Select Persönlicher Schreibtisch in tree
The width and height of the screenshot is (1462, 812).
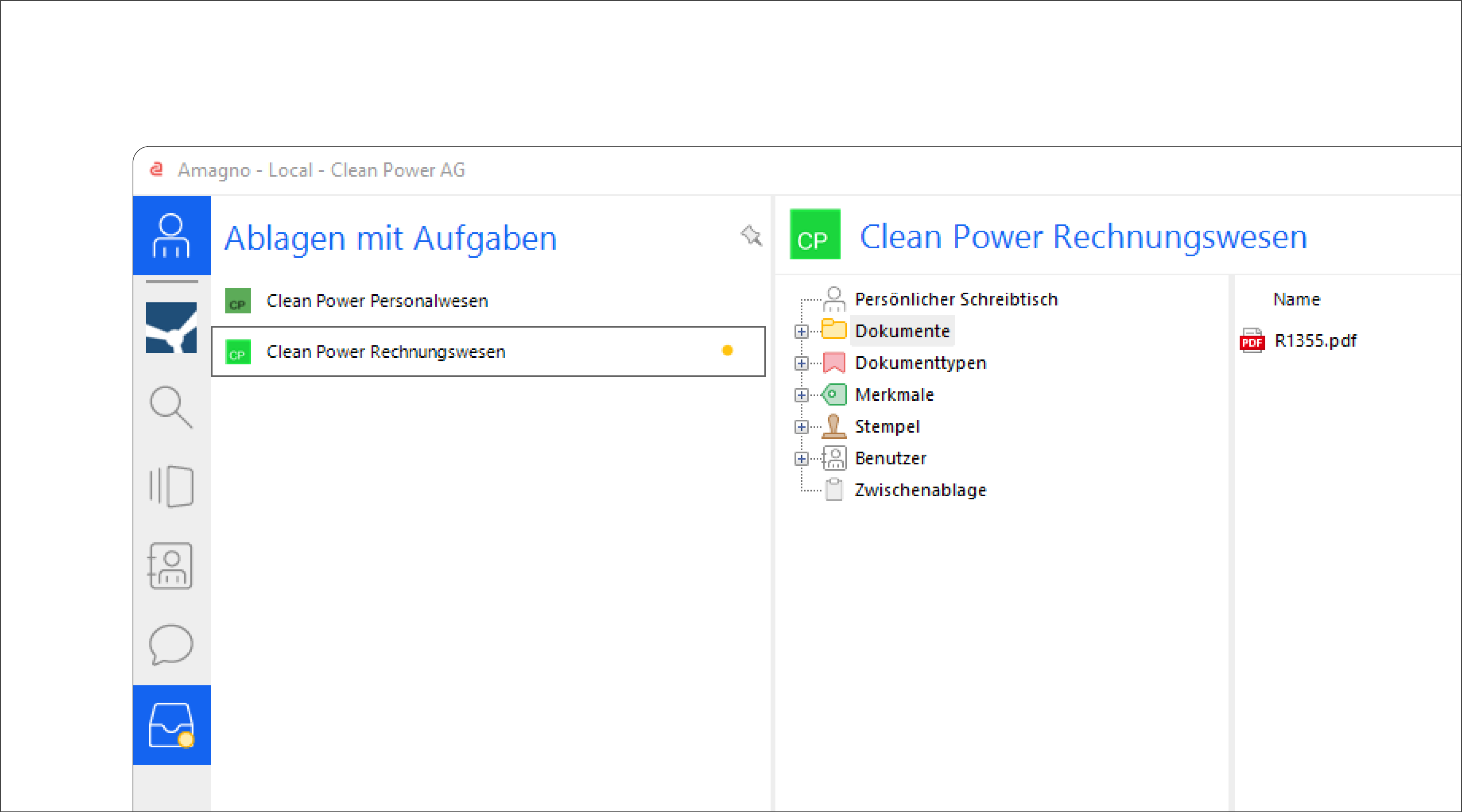[x=956, y=299]
